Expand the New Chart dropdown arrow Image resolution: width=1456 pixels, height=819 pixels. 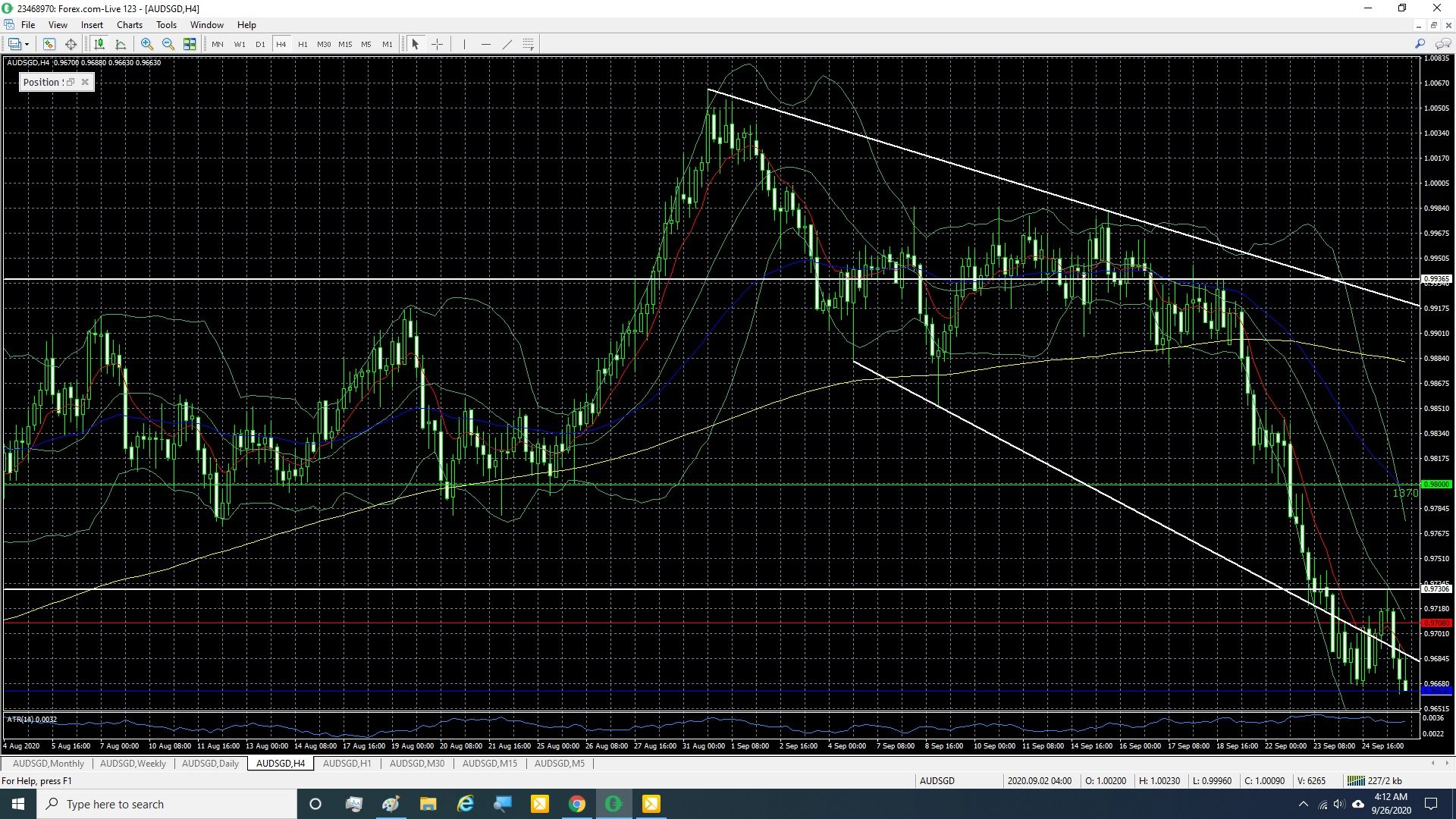[27, 44]
